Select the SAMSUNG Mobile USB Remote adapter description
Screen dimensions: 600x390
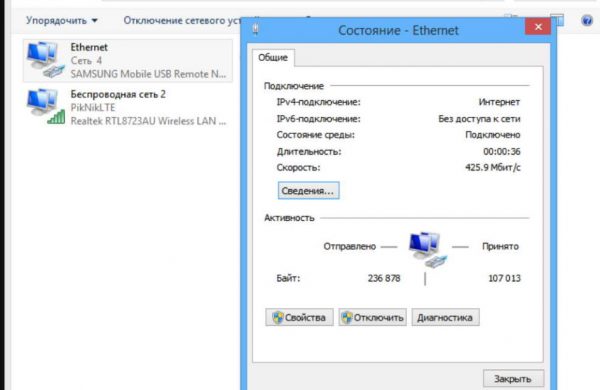(x=148, y=74)
